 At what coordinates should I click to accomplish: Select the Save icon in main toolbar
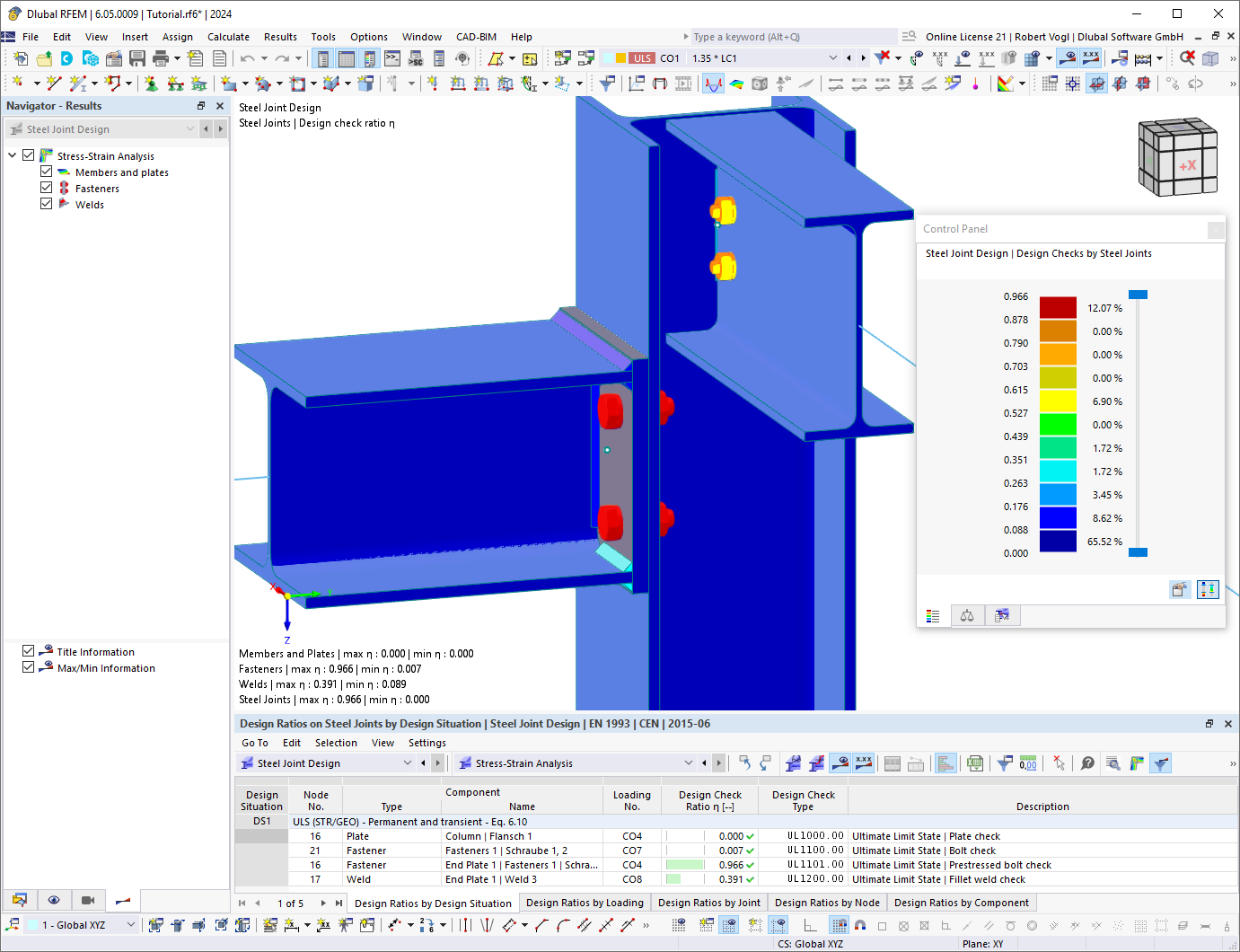[x=136, y=57]
